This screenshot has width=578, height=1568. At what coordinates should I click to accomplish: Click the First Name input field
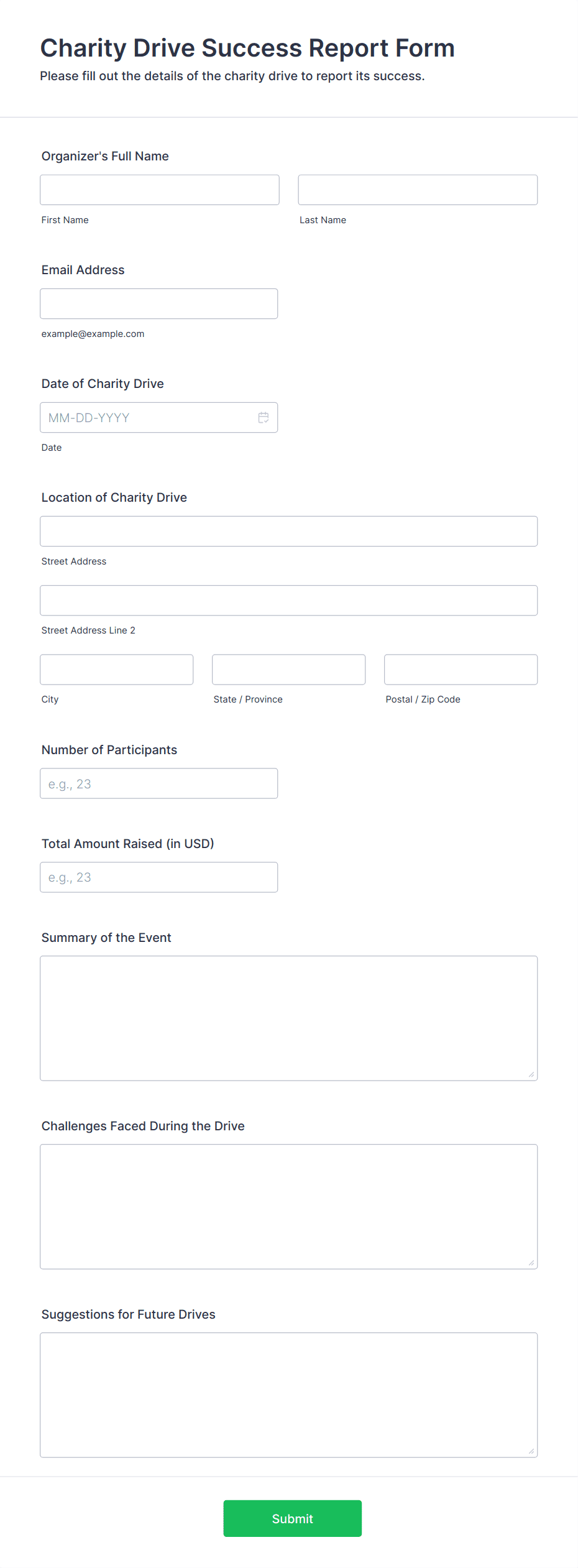[159, 190]
